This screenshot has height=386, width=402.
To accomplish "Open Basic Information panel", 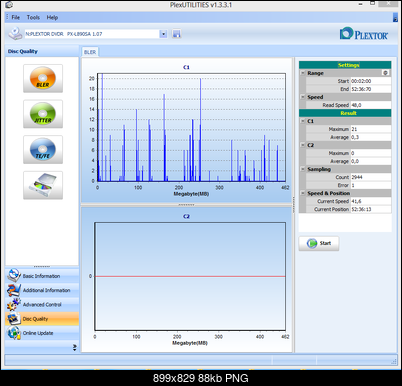I will point(42,276).
